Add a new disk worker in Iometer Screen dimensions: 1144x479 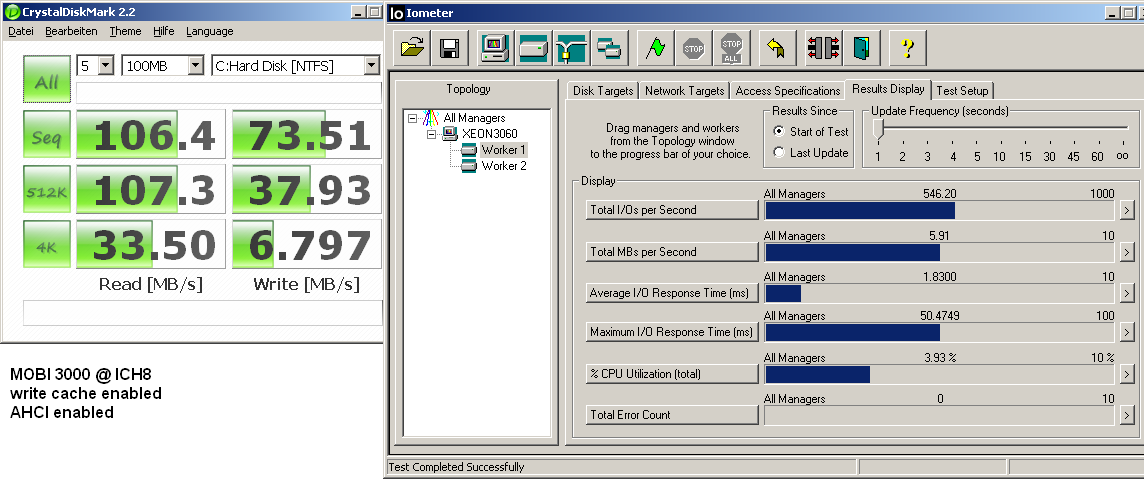pos(533,49)
